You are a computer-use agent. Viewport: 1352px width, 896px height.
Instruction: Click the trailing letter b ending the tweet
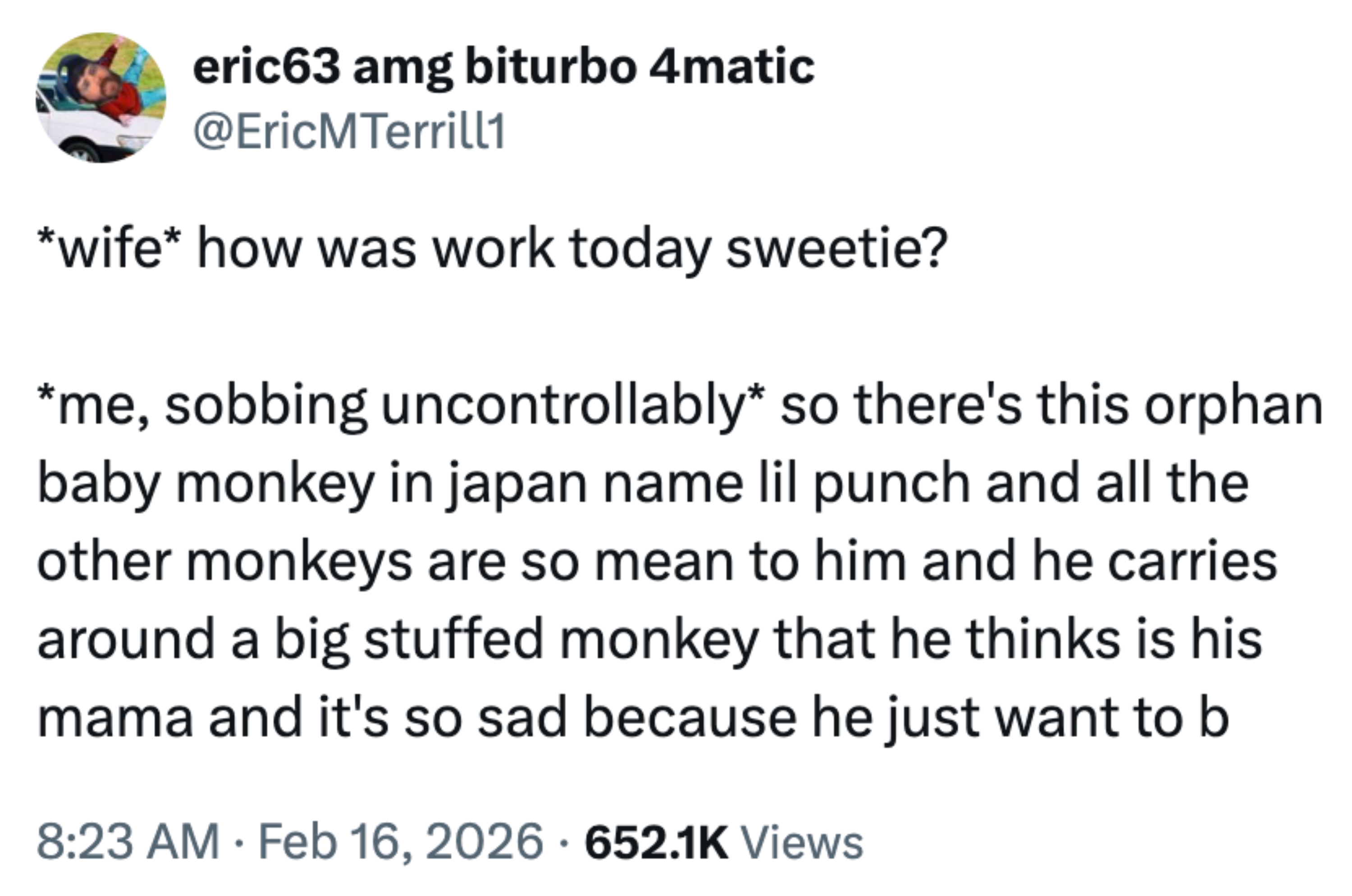(x=1213, y=717)
